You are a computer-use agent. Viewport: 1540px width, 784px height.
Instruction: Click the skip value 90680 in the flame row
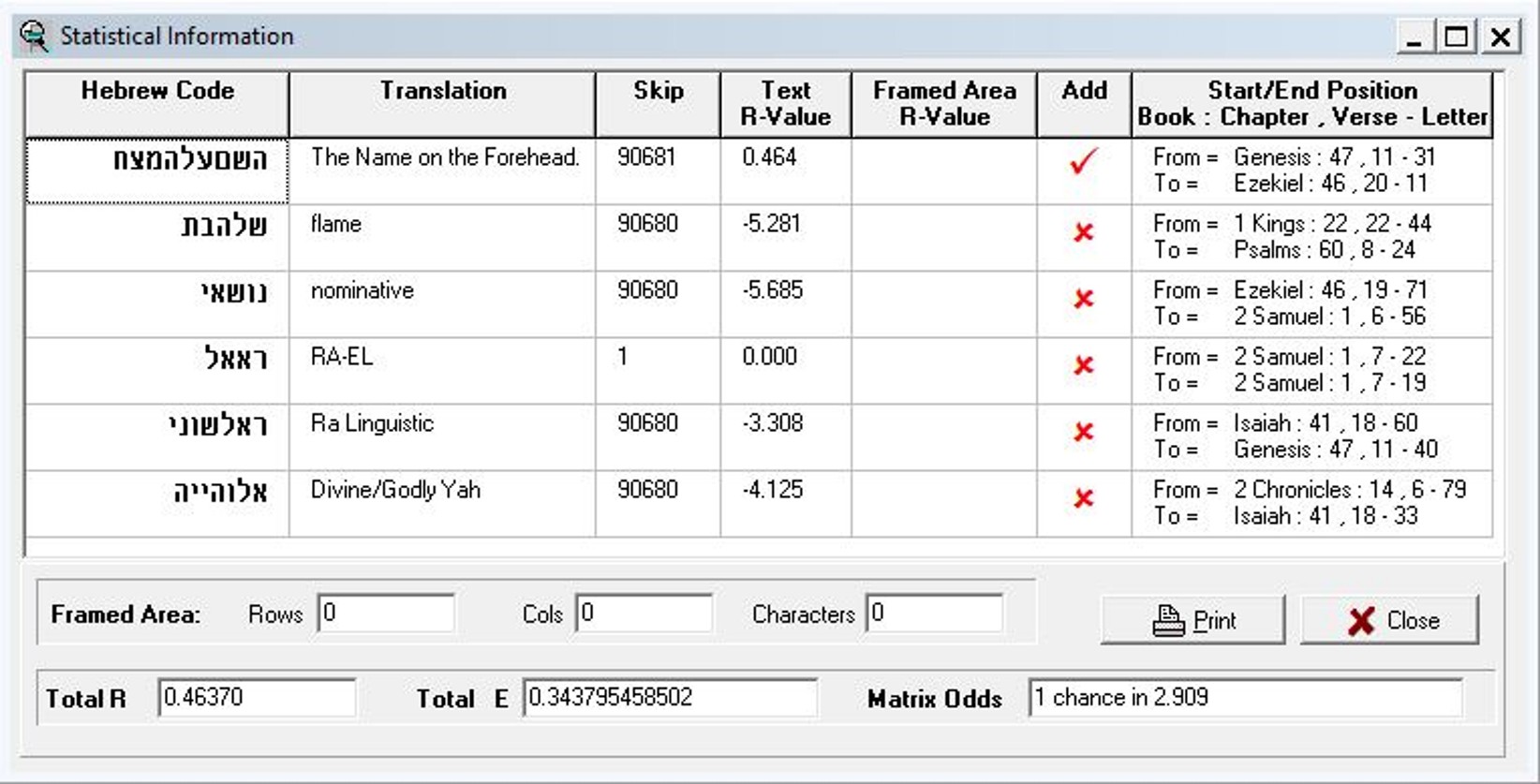[646, 224]
